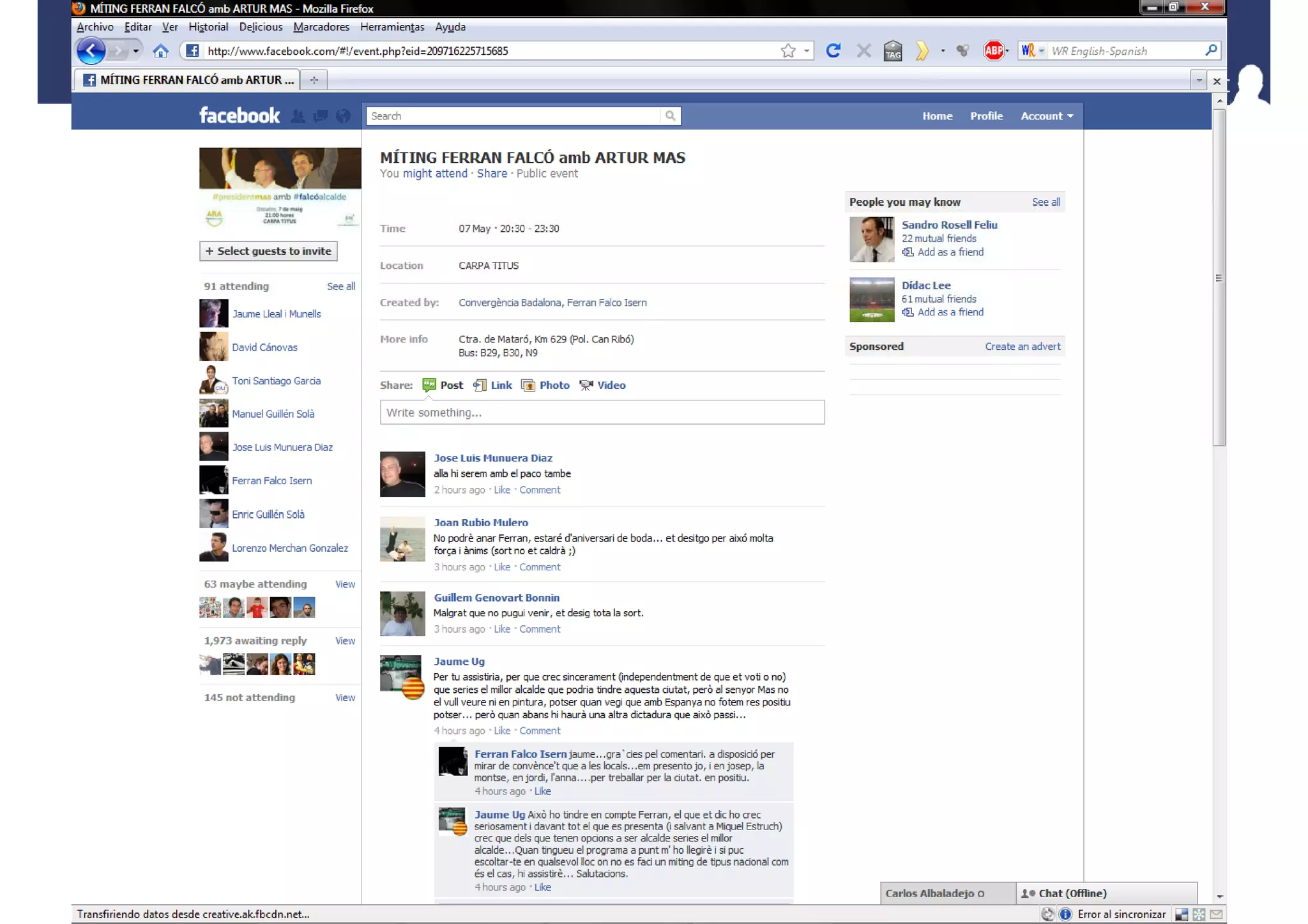The width and height of the screenshot is (1308, 924).
Task: Open the Marcadores menu
Action: [321, 27]
